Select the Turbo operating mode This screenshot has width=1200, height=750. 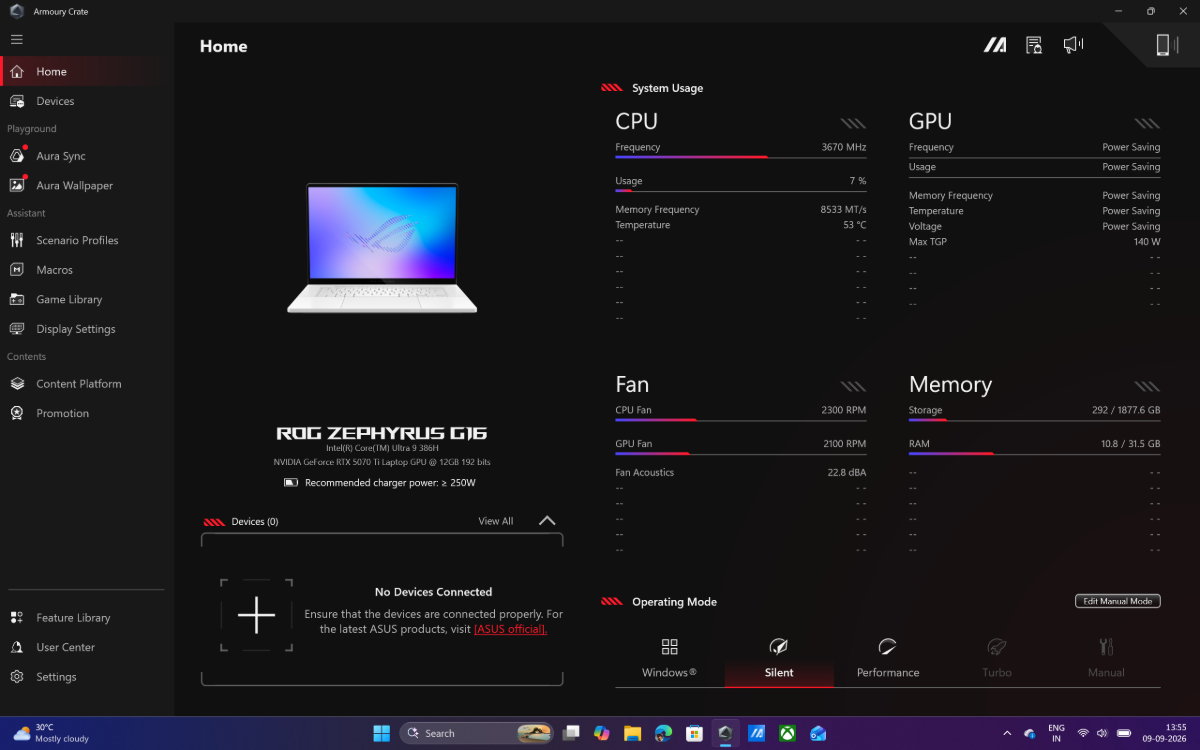[997, 659]
